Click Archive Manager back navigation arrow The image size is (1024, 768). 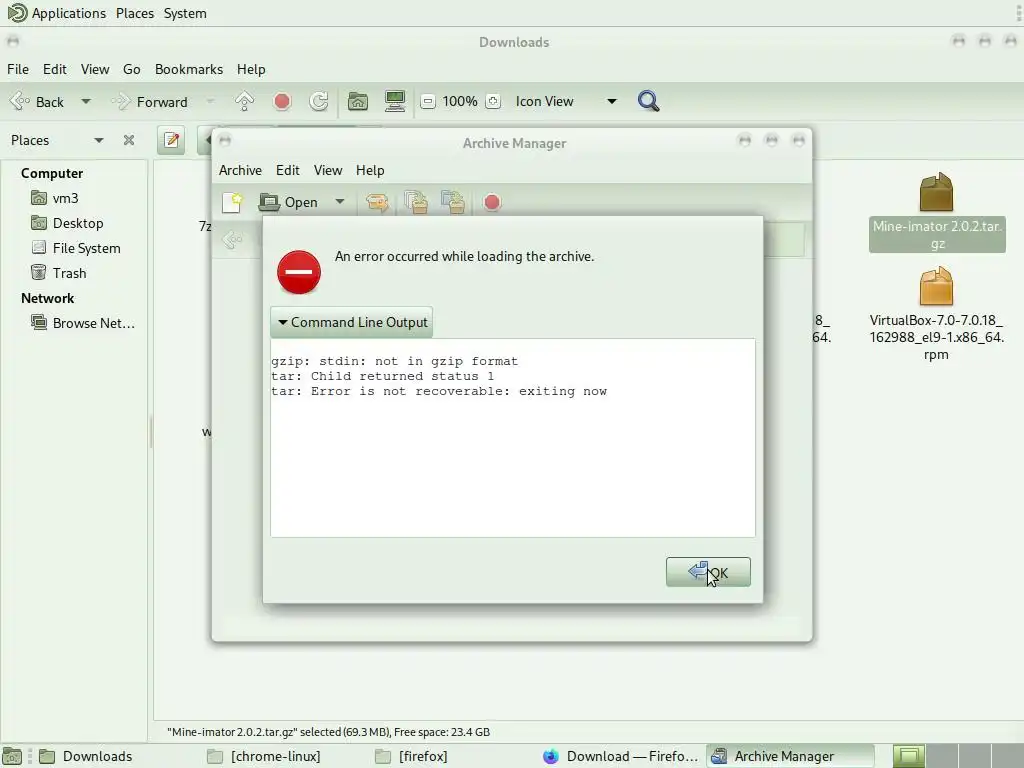(x=232, y=240)
